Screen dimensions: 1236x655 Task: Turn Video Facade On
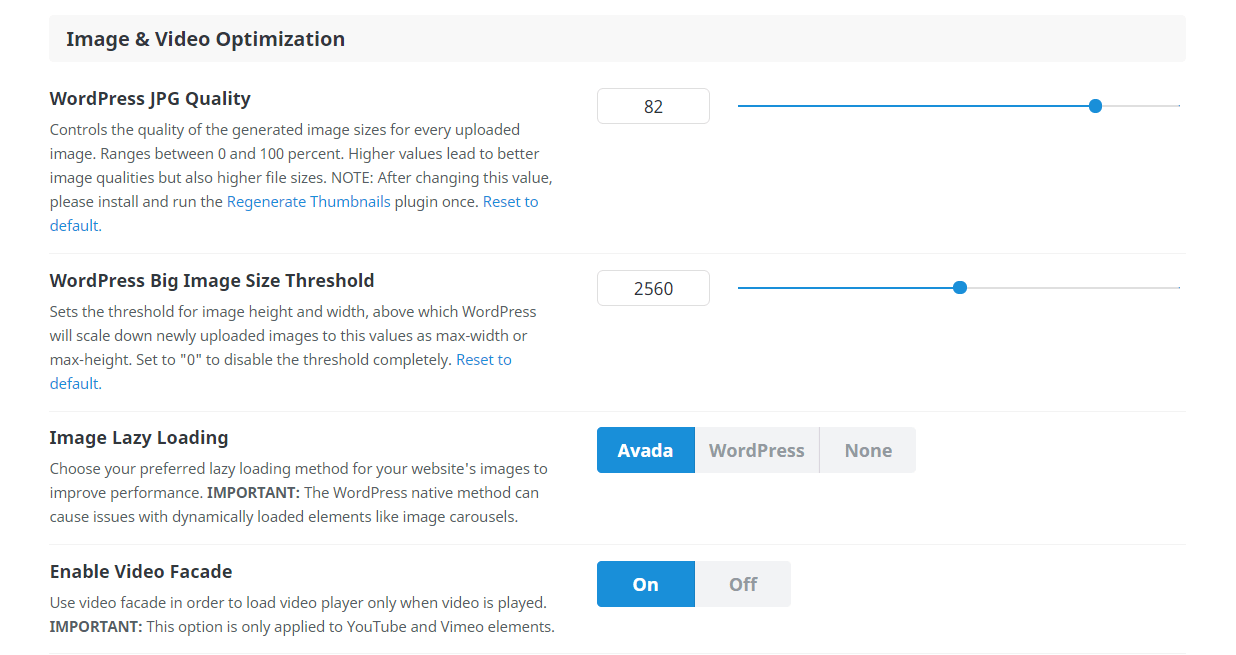click(645, 584)
